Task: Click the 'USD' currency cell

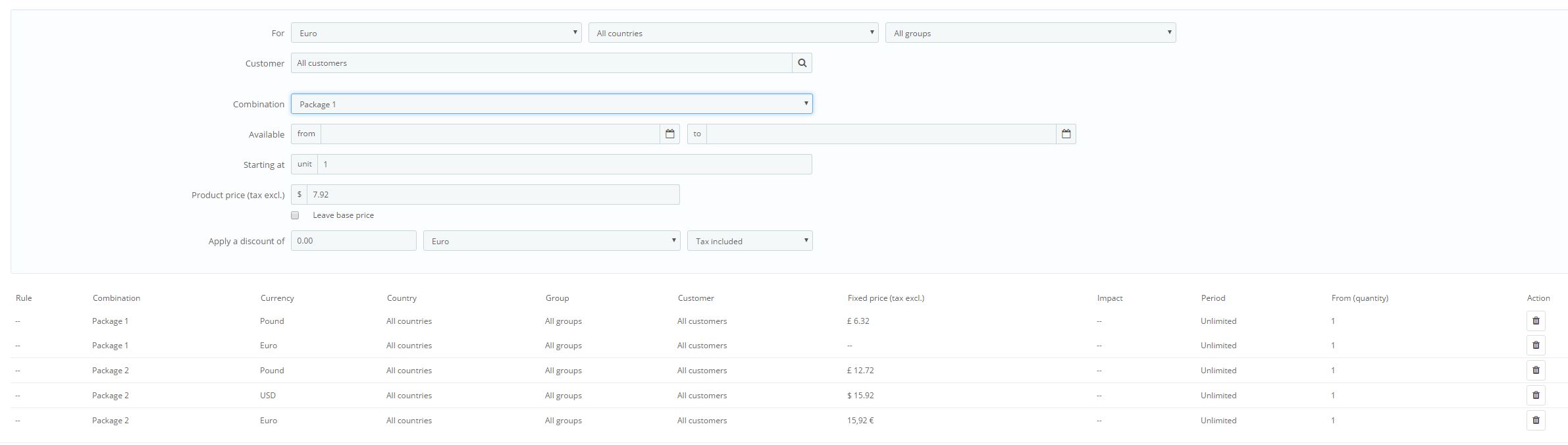Action: click(x=268, y=396)
